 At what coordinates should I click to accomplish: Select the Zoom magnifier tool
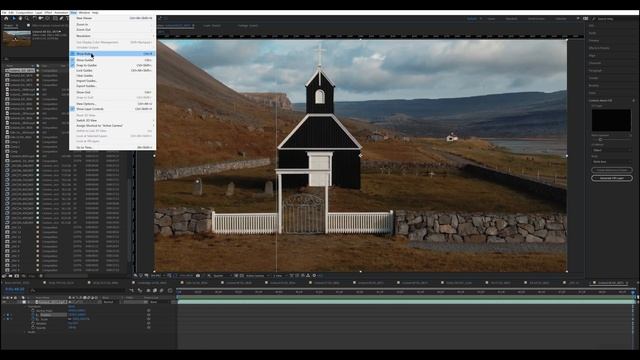coord(27,18)
